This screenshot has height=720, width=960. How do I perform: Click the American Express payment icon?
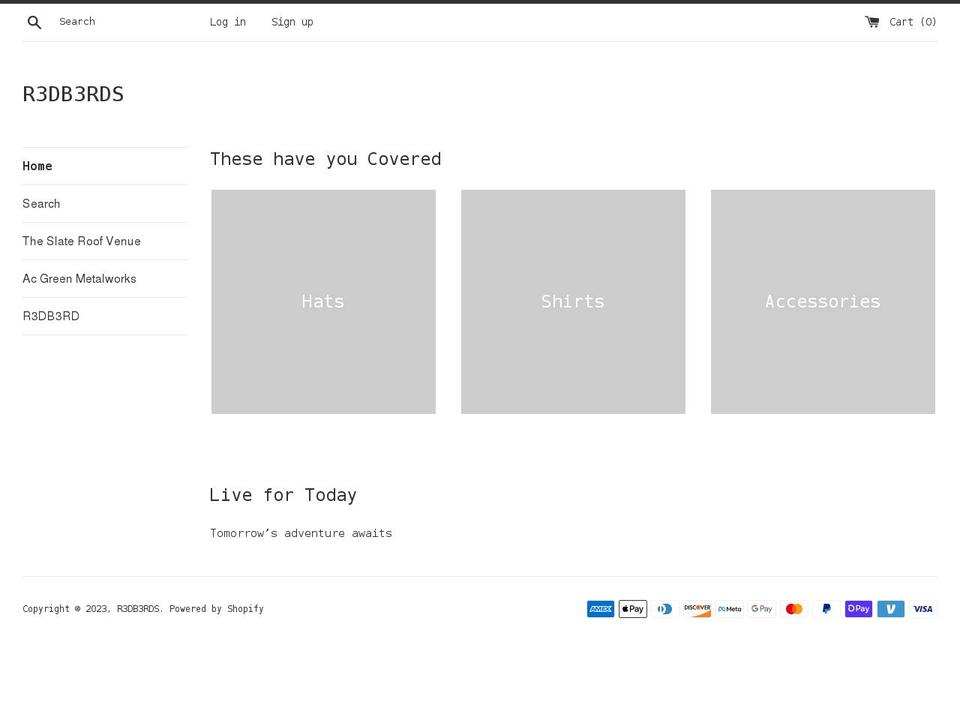pyautogui.click(x=601, y=609)
